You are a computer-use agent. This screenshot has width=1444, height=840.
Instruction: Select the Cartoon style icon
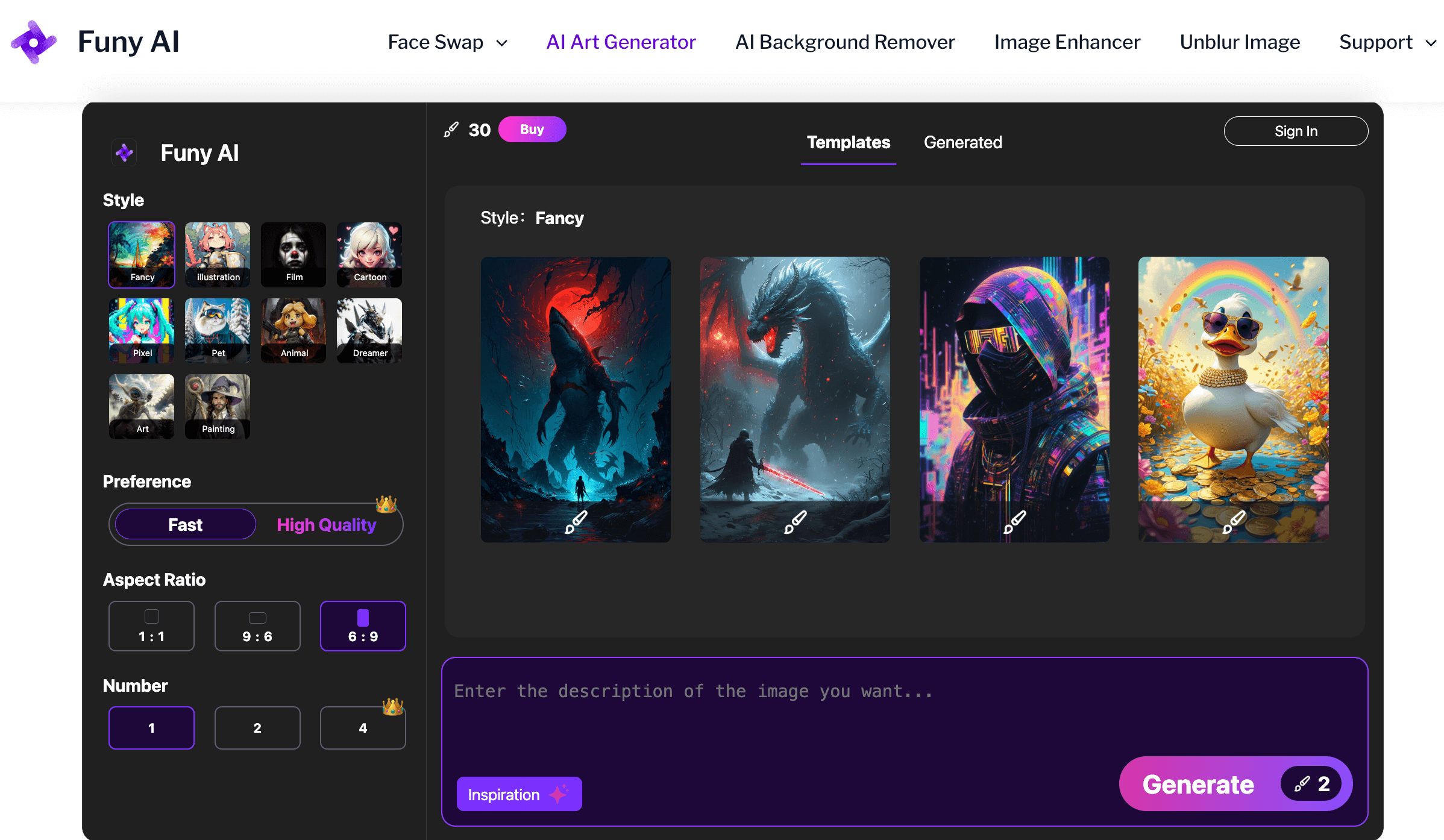(369, 254)
